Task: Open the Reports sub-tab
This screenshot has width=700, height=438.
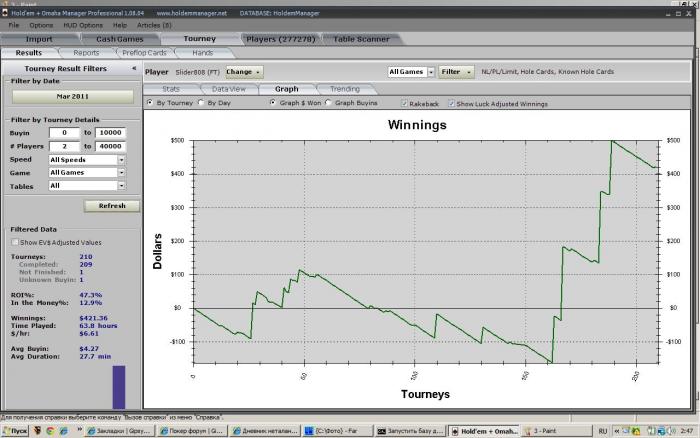Action: [86, 53]
